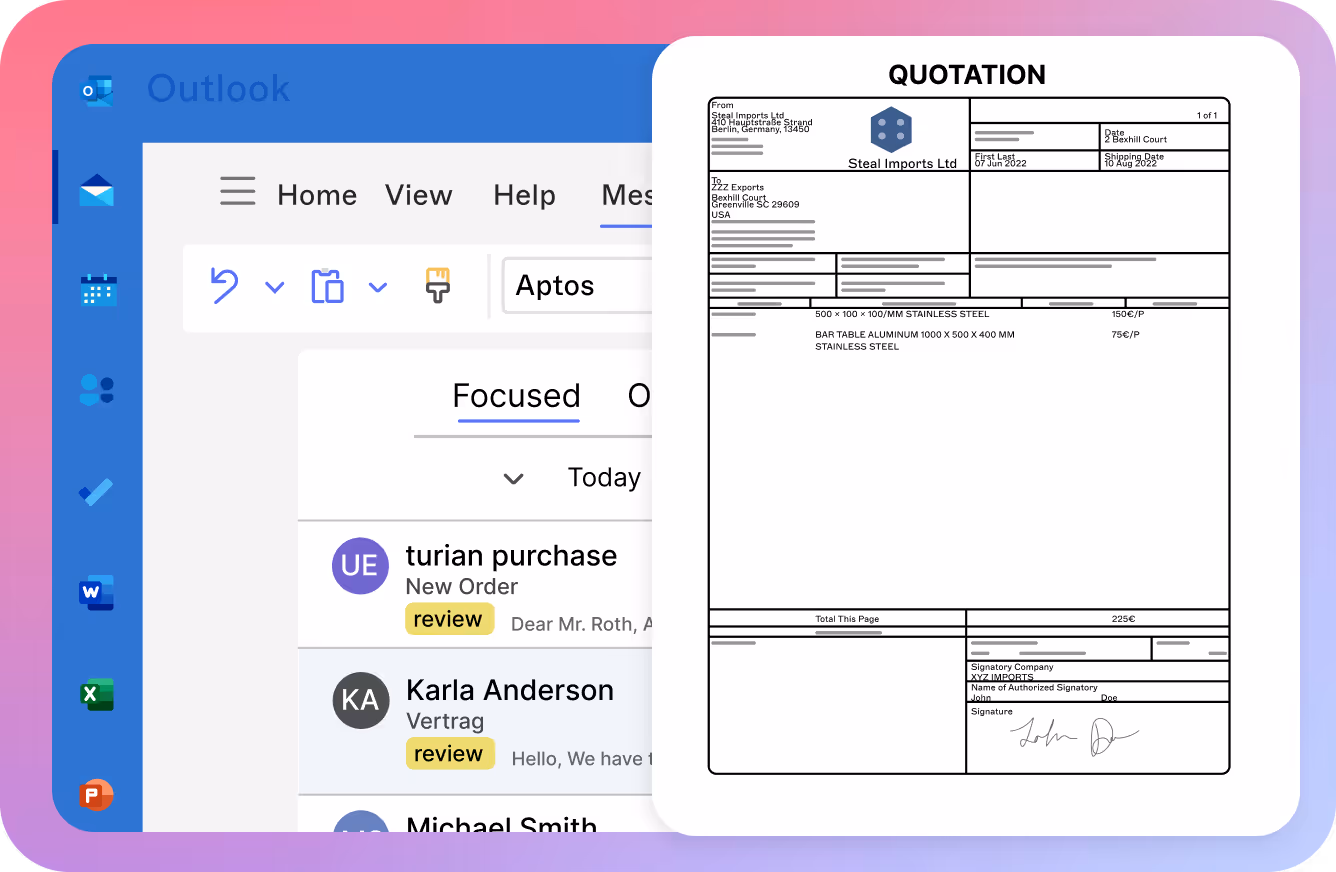Click the XYZ IMPORTS signatory company
Image resolution: width=1336 pixels, height=872 pixels.
[x=1002, y=677]
